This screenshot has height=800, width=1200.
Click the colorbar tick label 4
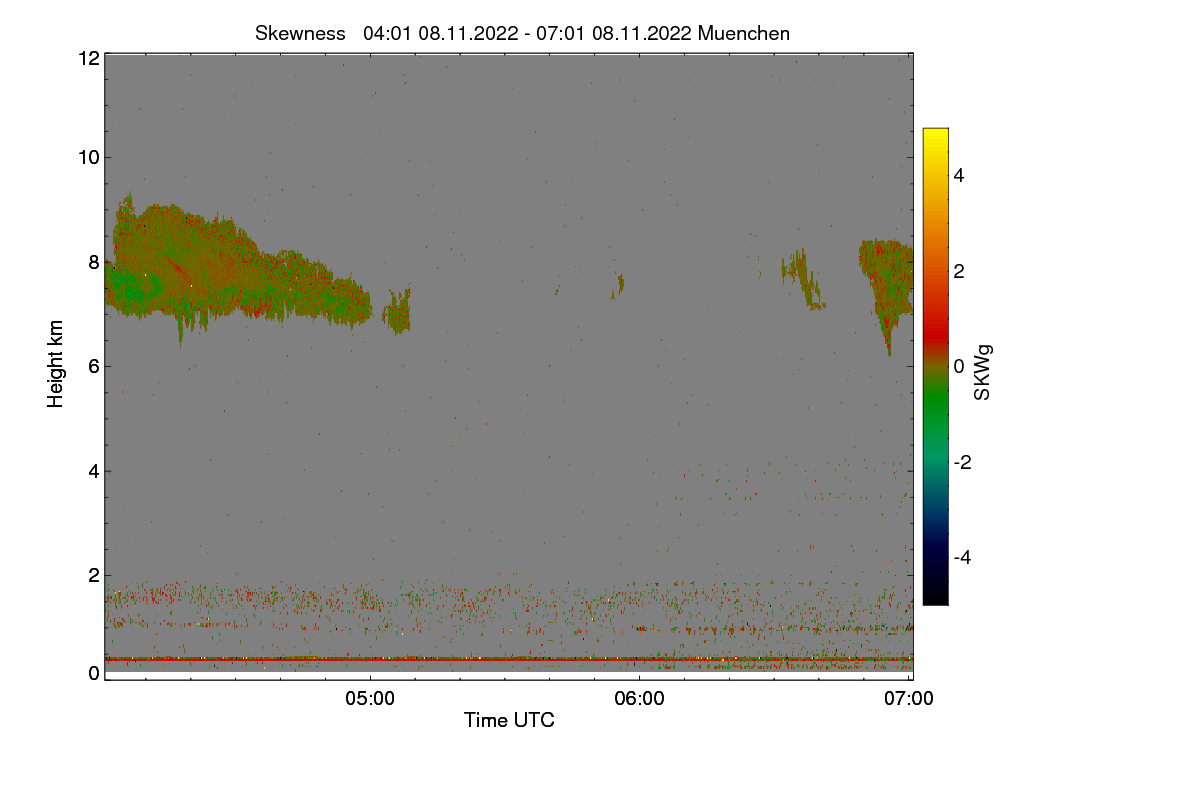(x=959, y=175)
